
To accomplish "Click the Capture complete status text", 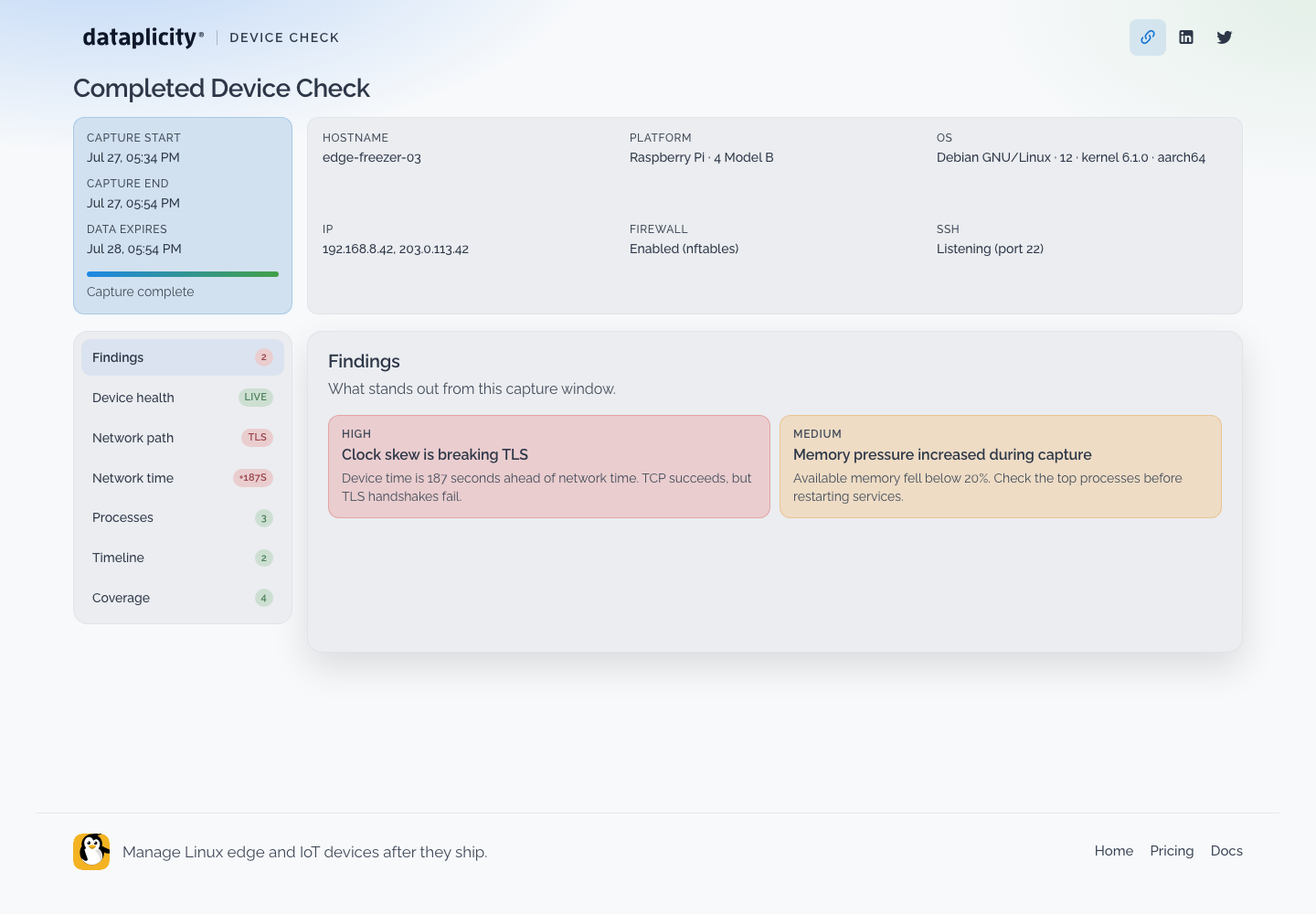I will 141,292.
